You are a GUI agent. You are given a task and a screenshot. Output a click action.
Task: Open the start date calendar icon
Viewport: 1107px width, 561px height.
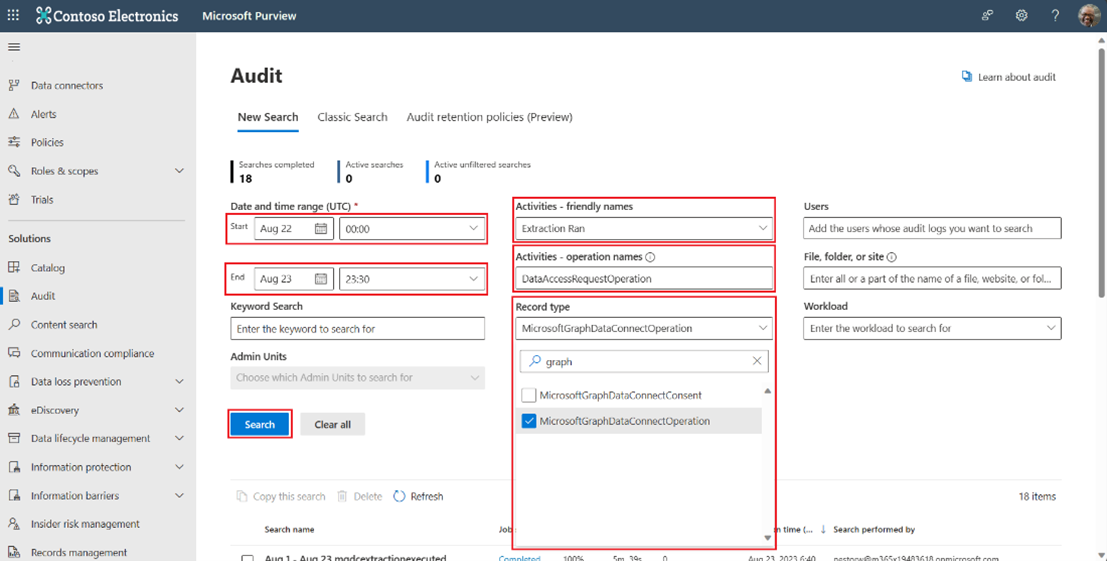click(x=321, y=229)
